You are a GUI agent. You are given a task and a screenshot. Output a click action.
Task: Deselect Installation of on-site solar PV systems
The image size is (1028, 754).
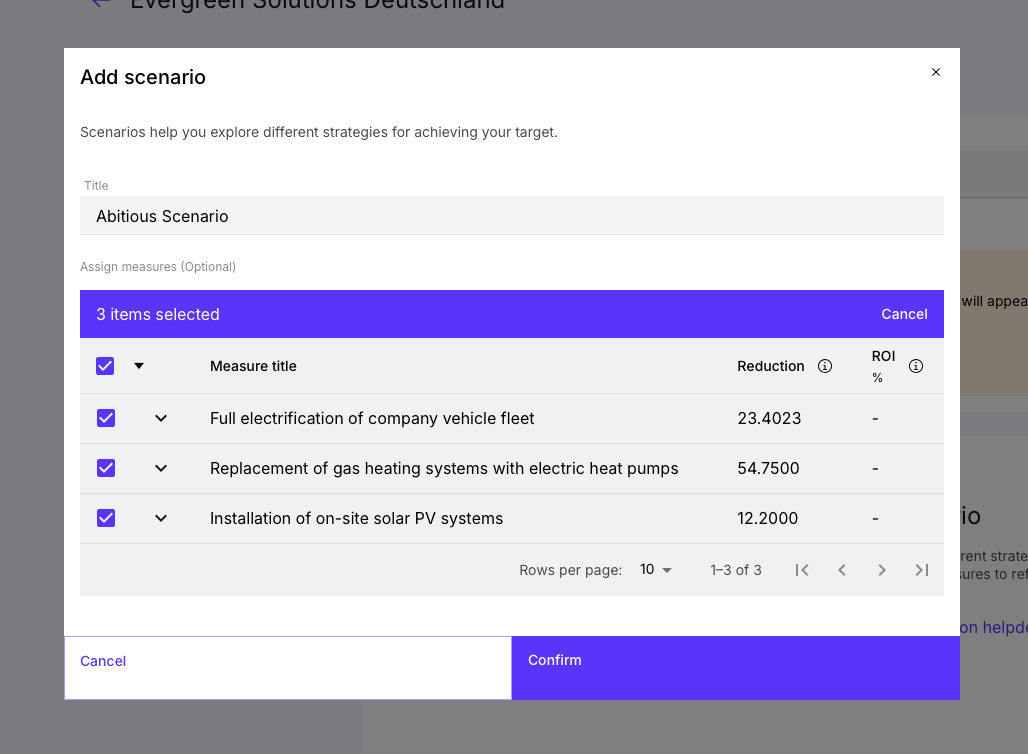(106, 518)
